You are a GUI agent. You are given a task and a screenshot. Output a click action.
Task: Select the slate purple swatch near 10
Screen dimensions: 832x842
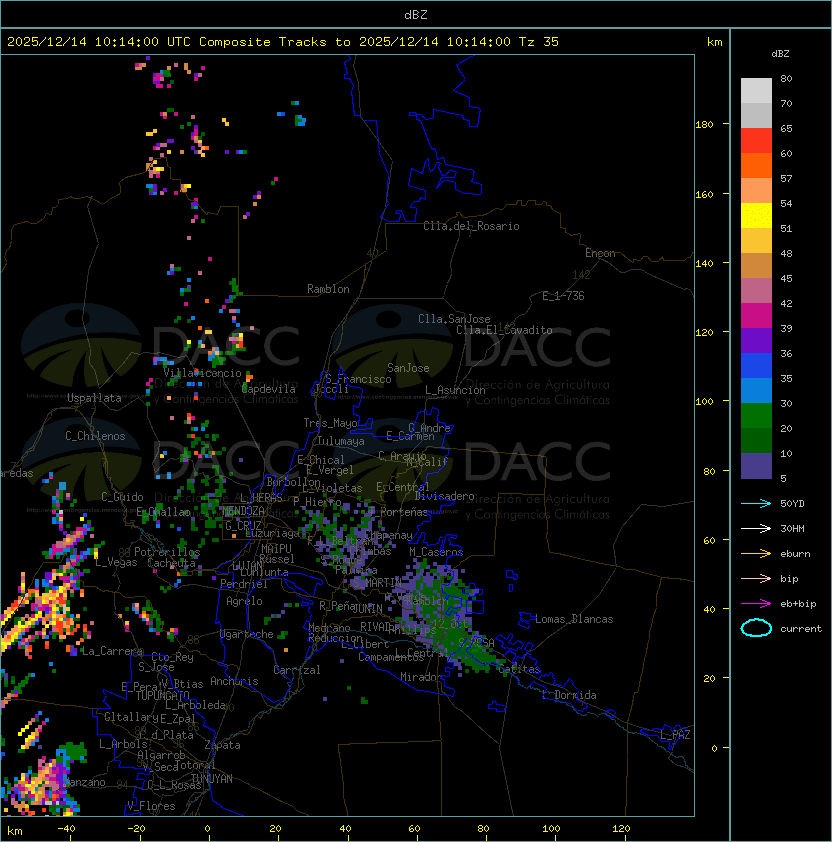point(756,466)
